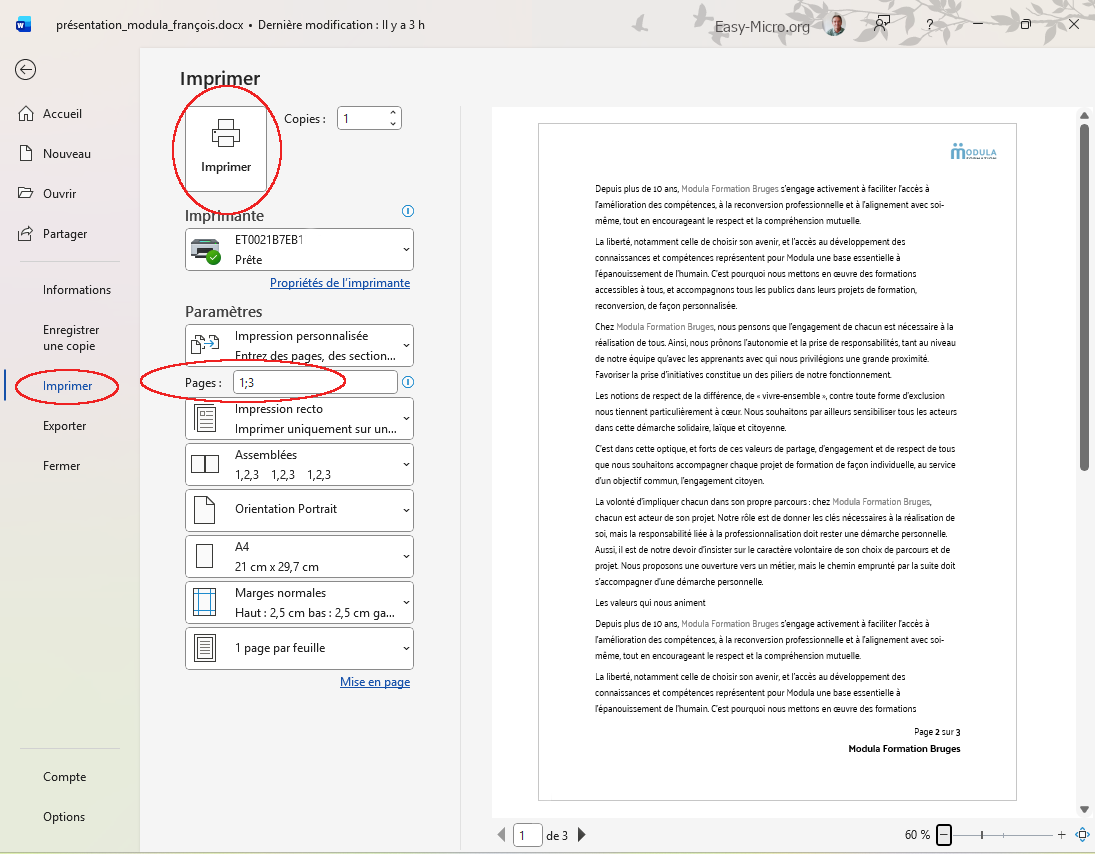Click the Propriétés de l'imprimante link
Viewport: 1095px width, 854px height.
[x=341, y=283]
